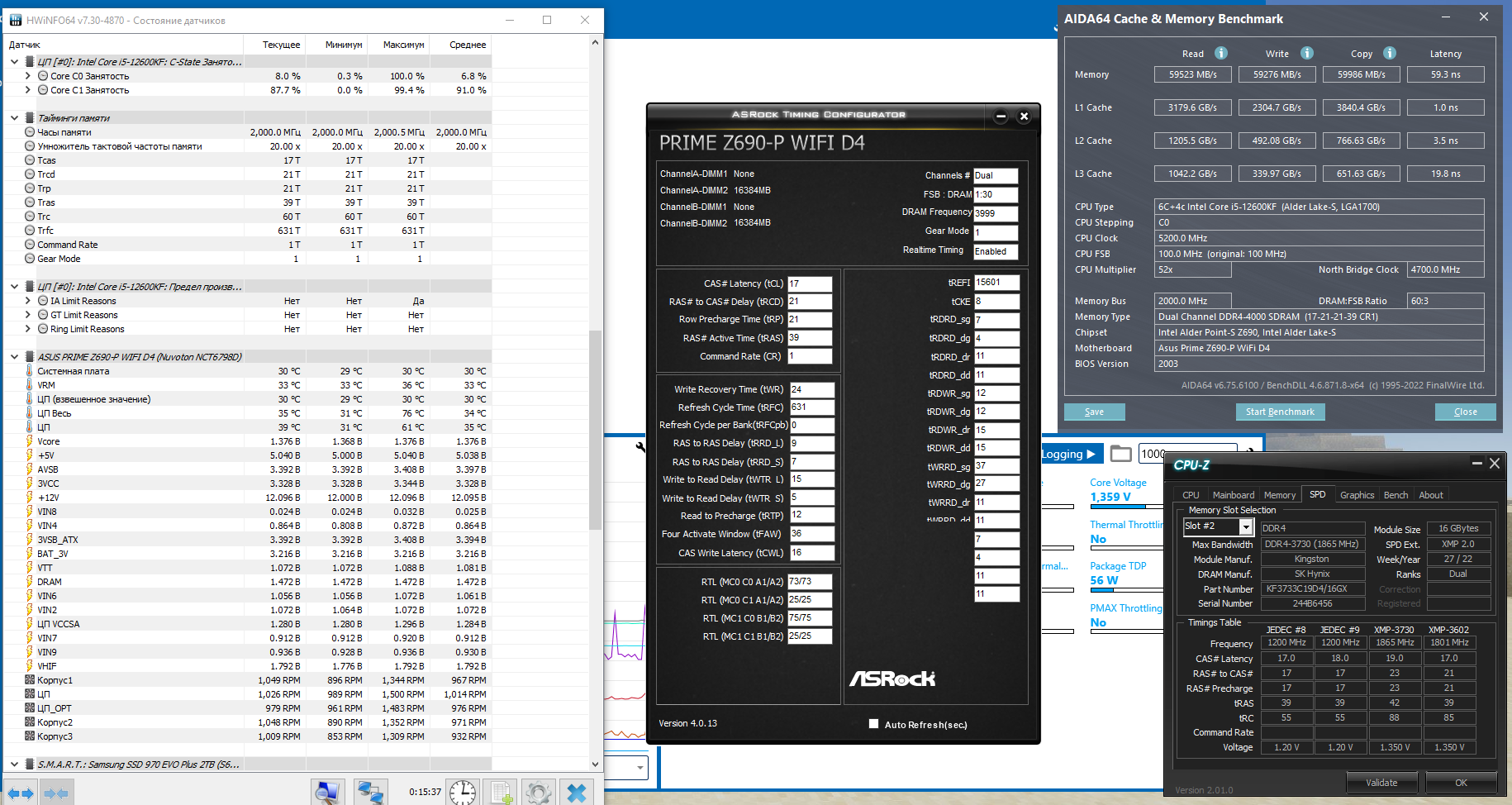Image resolution: width=1512 pixels, height=805 pixels.
Task: Click Start Benchmark in AIDA64
Action: (1280, 412)
